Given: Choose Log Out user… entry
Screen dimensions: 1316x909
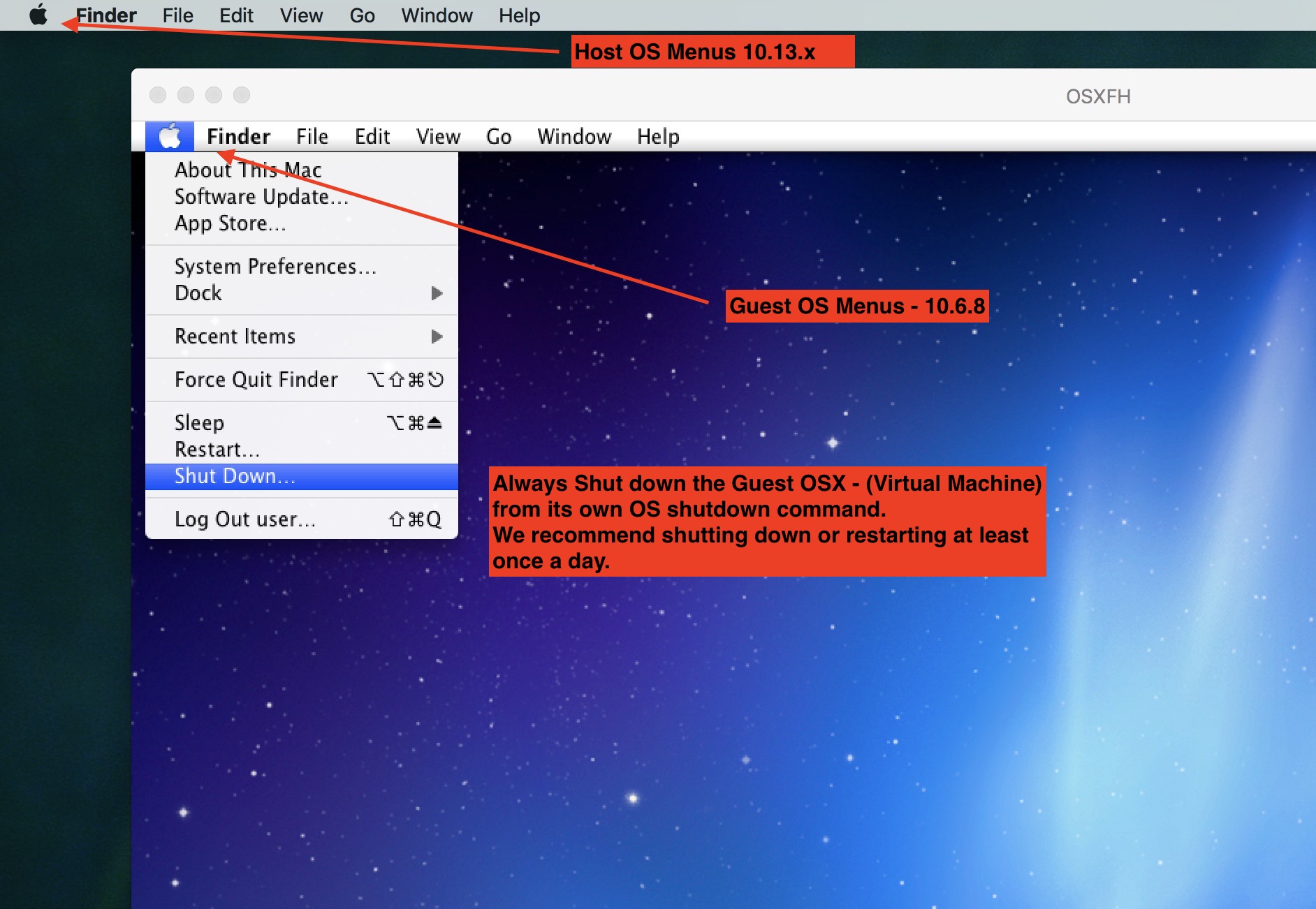Looking at the screenshot, I should (x=301, y=519).
